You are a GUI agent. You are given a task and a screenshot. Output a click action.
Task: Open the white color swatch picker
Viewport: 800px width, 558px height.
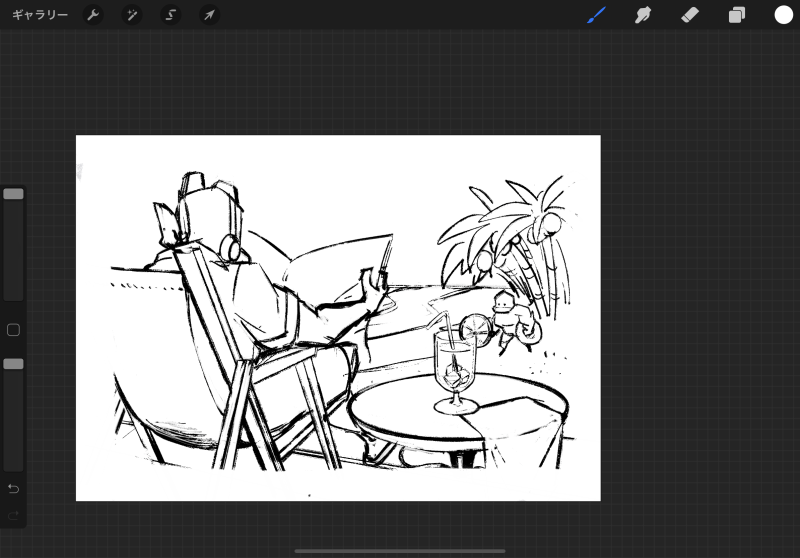(784, 15)
